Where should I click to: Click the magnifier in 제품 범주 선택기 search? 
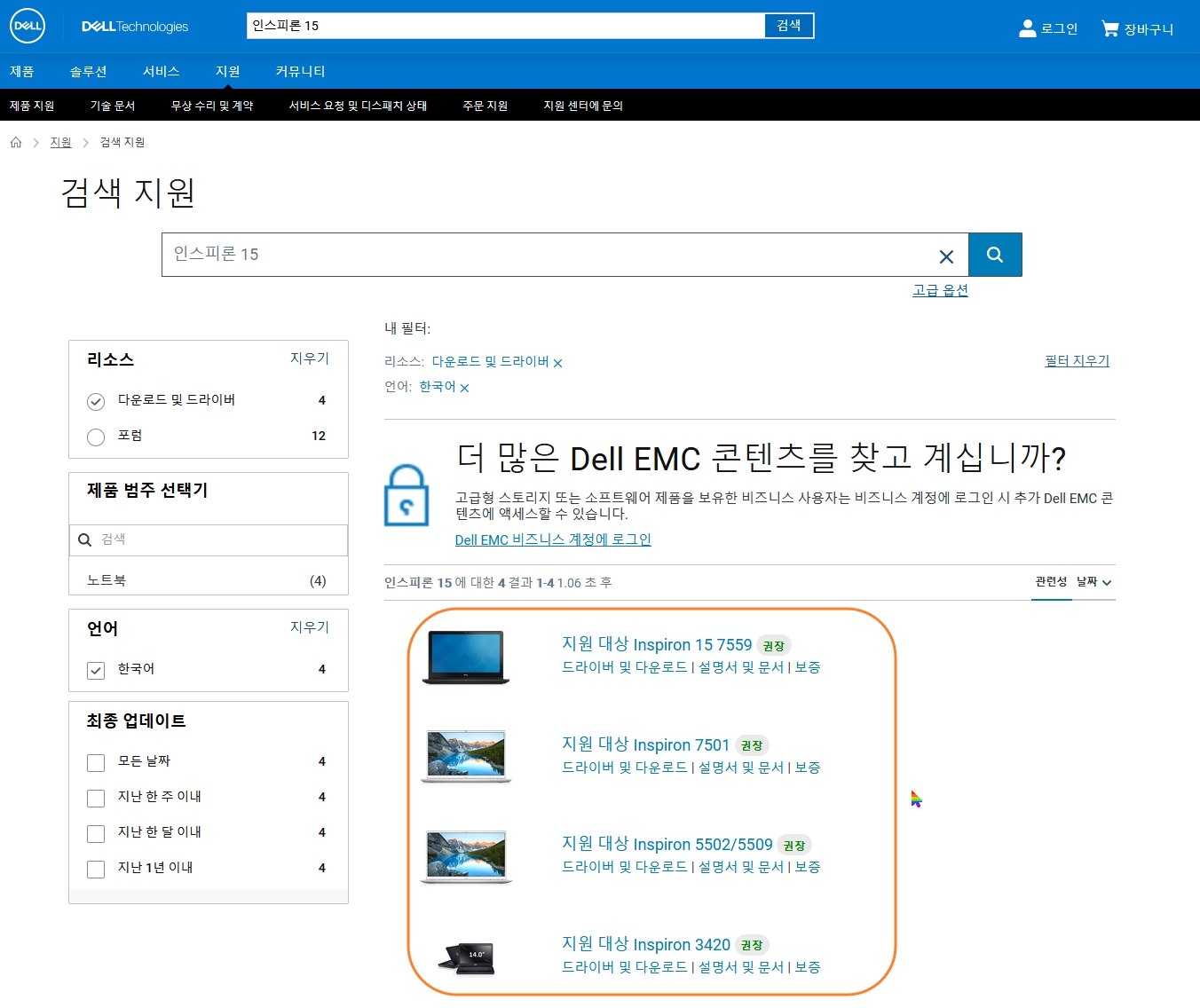(84, 539)
